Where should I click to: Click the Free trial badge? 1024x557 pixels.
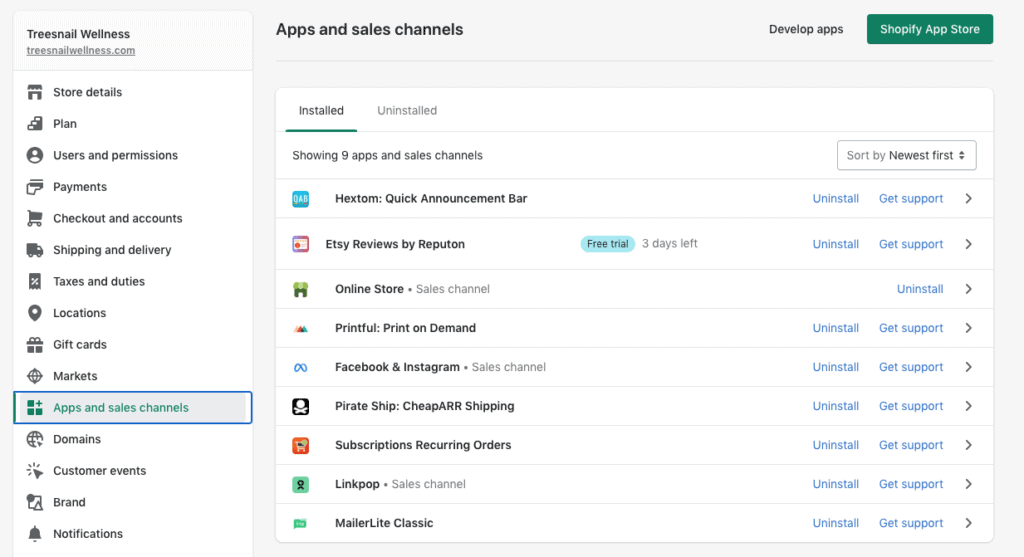click(x=607, y=244)
